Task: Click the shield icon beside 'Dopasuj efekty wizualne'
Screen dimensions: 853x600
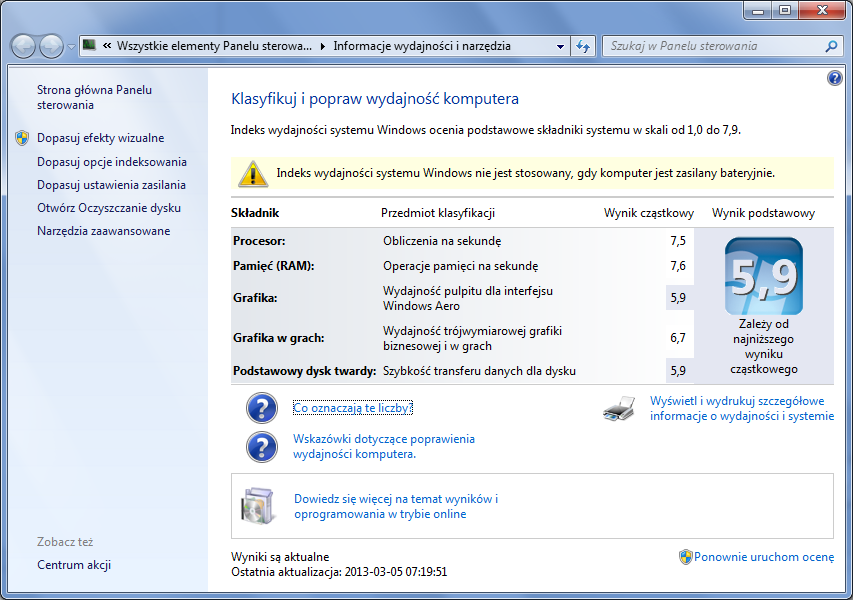Action: click(x=22, y=138)
